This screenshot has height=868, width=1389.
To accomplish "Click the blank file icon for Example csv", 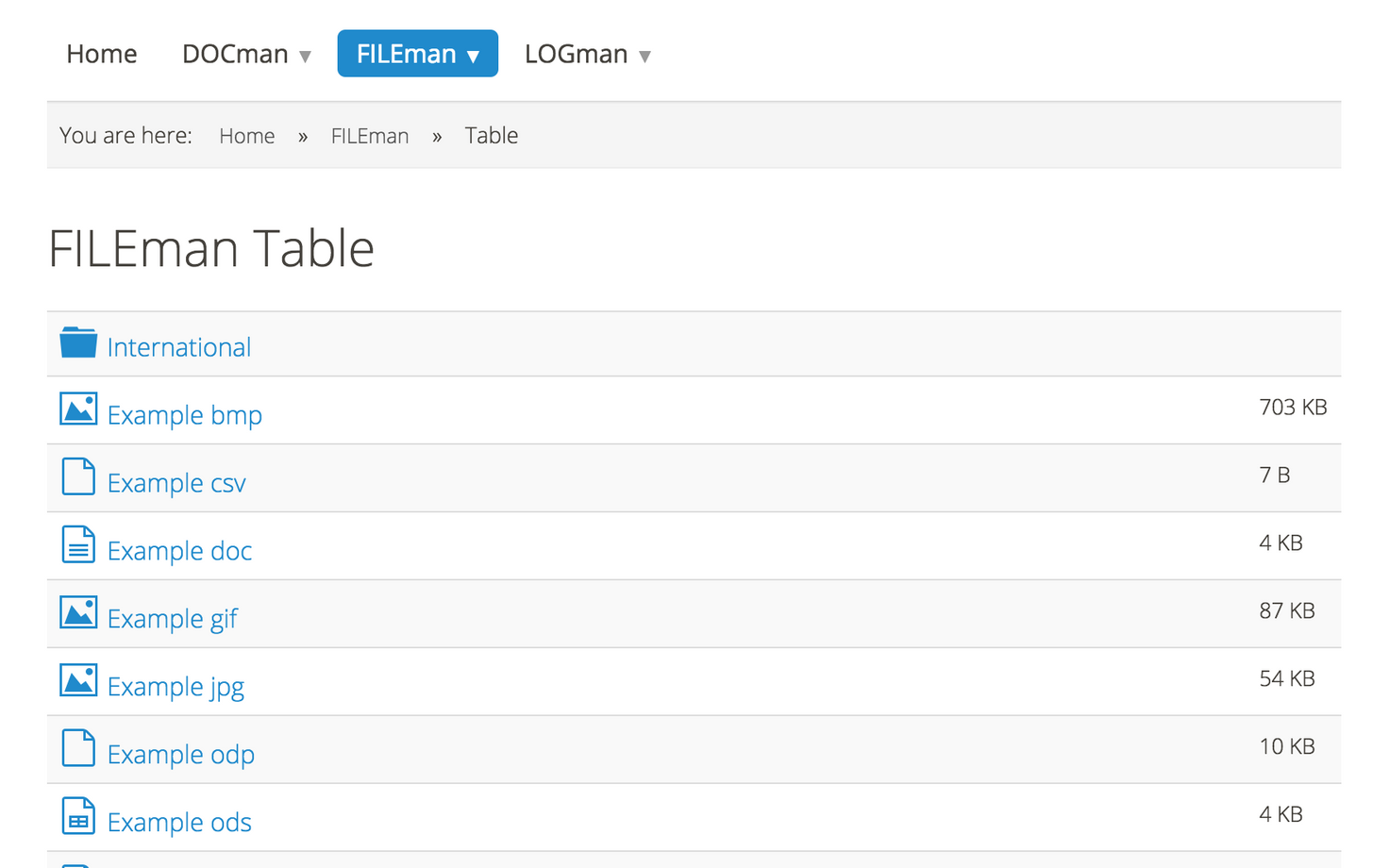I will (78, 477).
